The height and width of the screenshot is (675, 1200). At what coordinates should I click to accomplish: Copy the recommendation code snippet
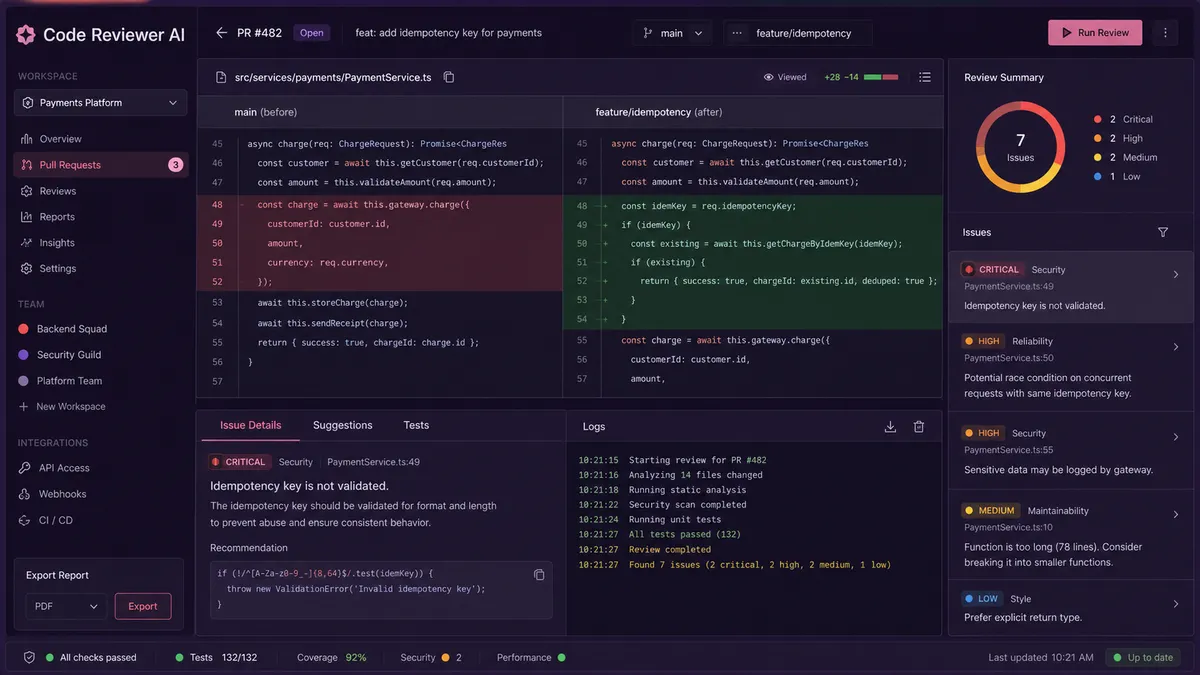coord(539,574)
